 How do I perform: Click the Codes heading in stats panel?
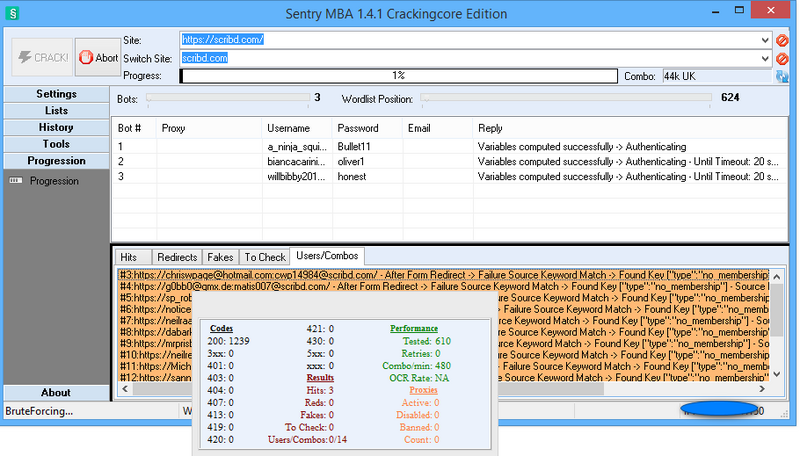coord(221,328)
